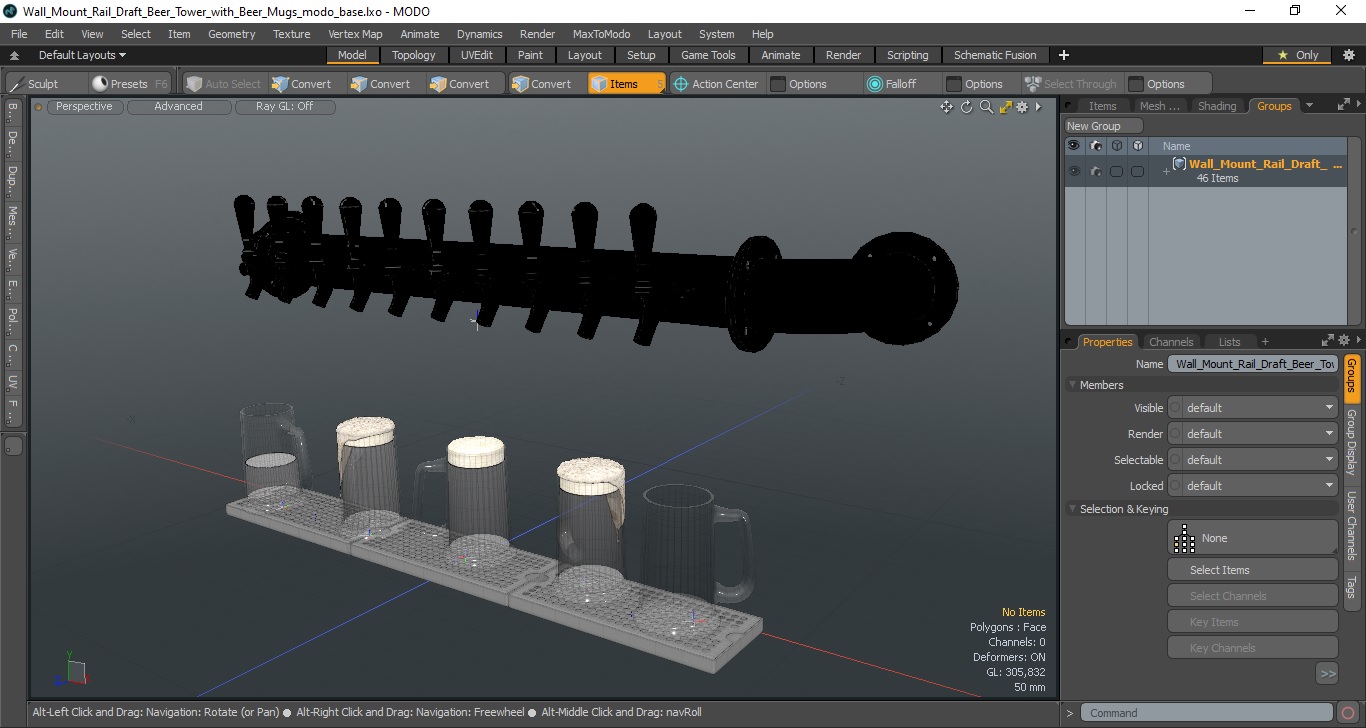
Task: Open the Group Display vertical tab
Action: tap(1351, 444)
